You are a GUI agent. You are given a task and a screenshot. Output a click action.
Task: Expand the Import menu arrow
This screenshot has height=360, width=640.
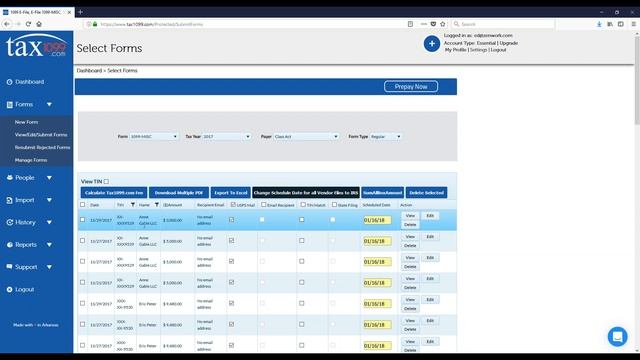point(49,200)
